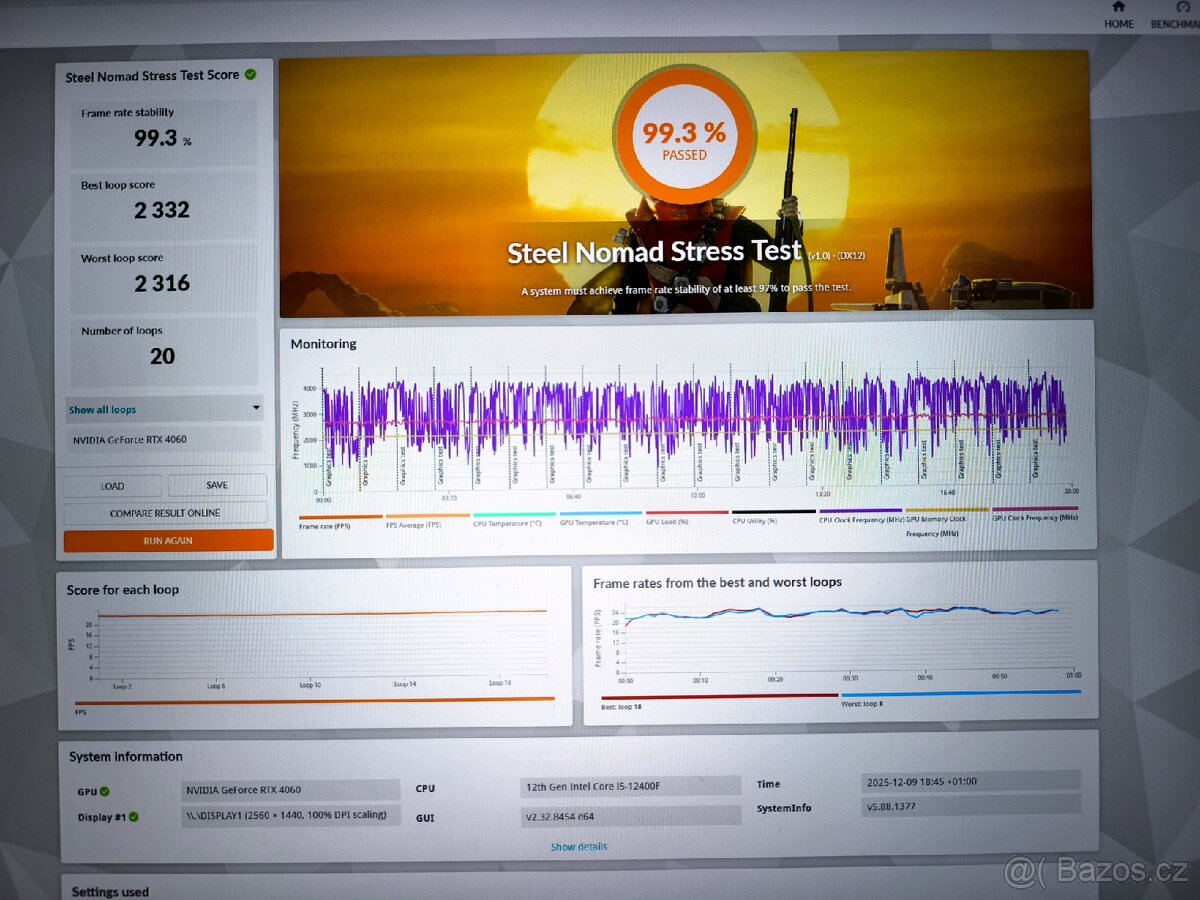This screenshot has width=1200, height=900.
Task: Expand system info via Show details
Action: 578,847
